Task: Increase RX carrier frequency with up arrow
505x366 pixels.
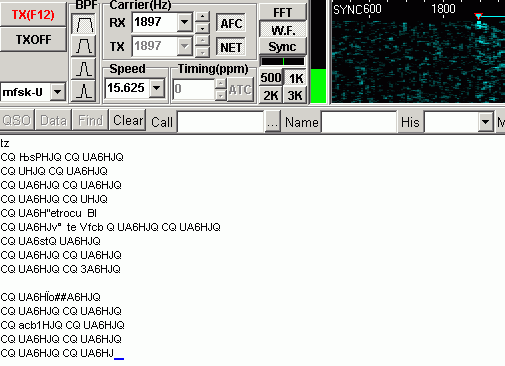Action: click(x=202, y=16)
